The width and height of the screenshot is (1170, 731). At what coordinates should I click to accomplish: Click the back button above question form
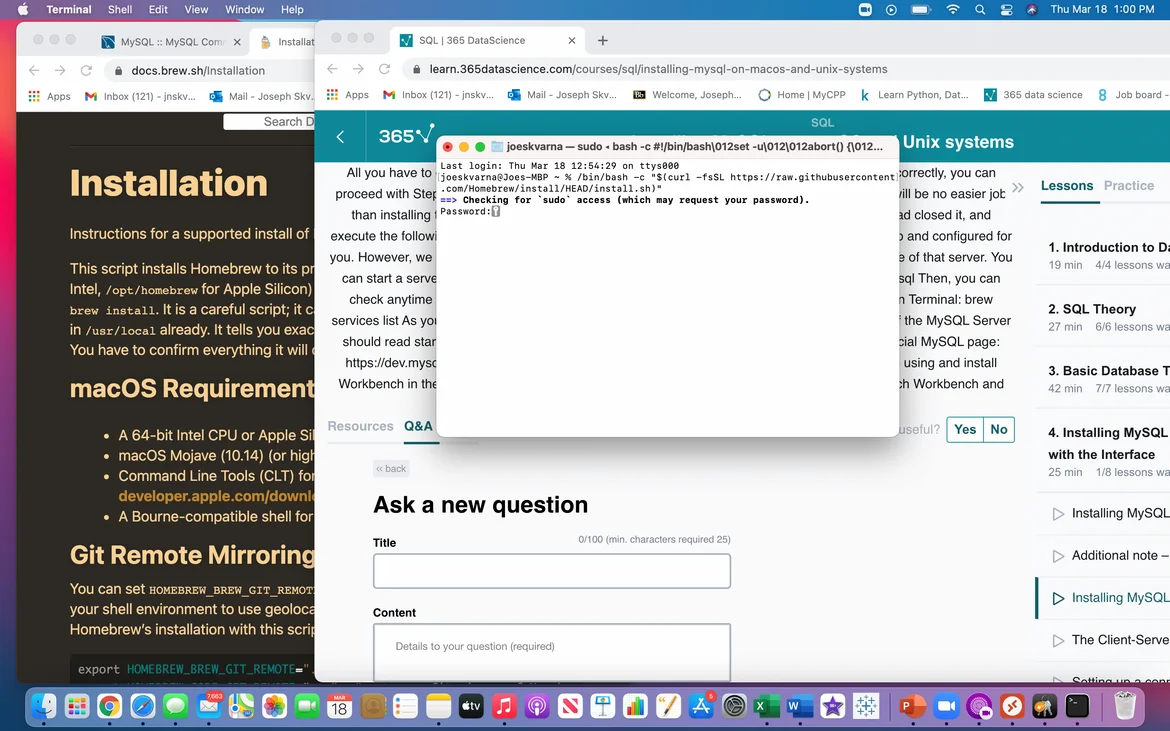point(391,468)
